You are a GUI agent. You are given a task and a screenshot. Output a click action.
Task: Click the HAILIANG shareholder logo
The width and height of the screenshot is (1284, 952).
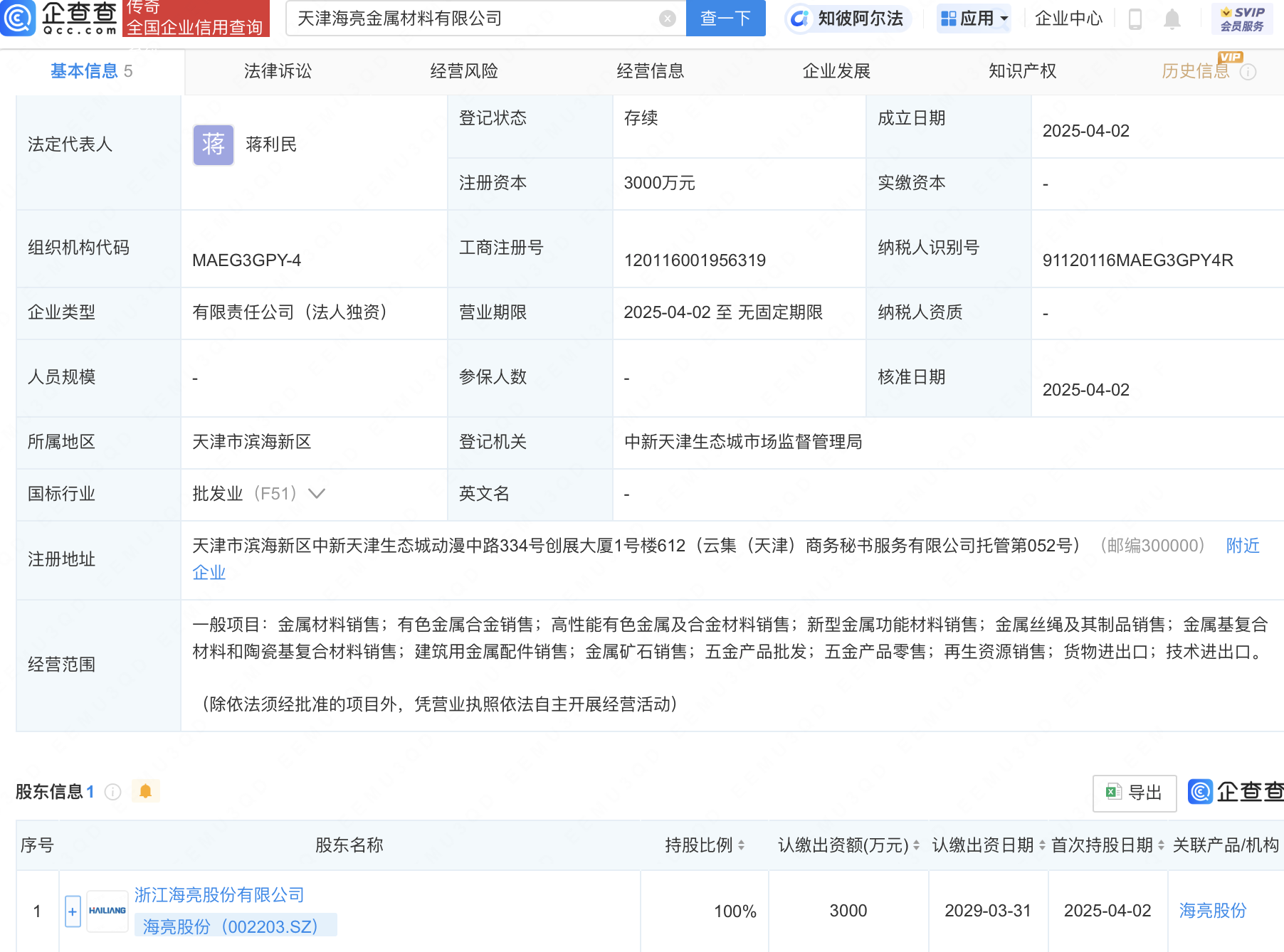click(107, 911)
